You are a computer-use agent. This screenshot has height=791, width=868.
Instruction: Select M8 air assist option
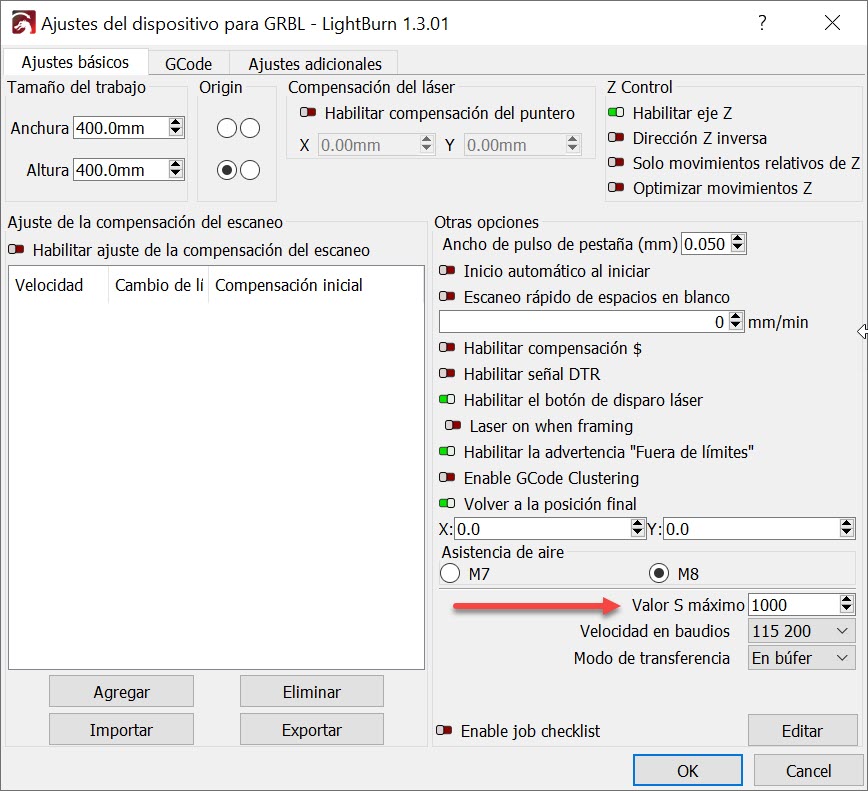659,573
